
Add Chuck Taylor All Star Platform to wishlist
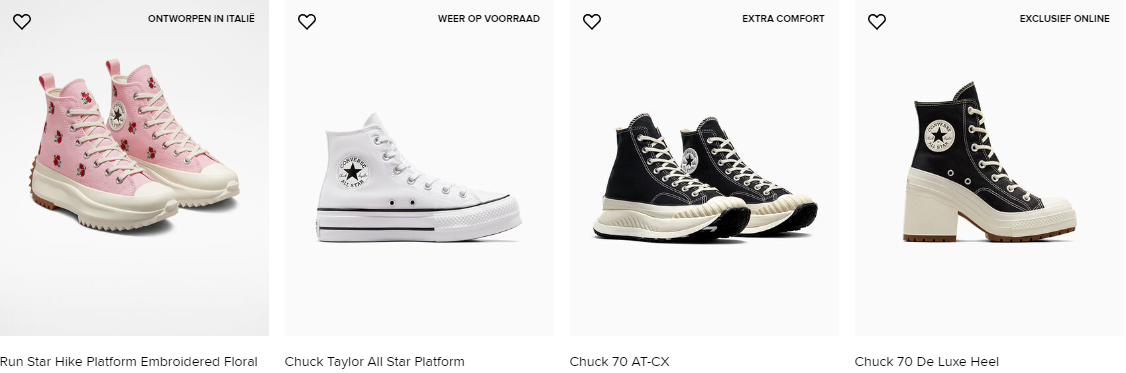[x=307, y=22]
